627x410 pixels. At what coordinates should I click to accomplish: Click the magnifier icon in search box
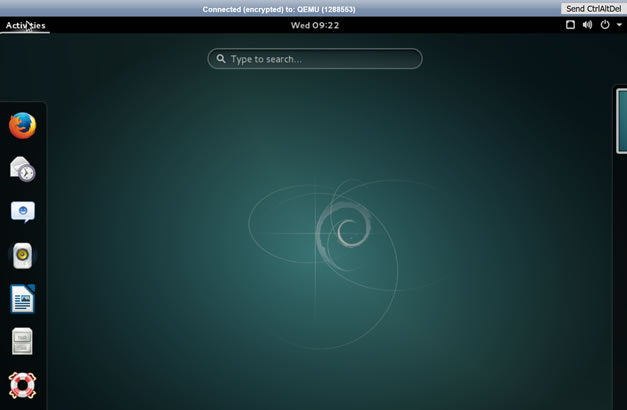(220, 59)
